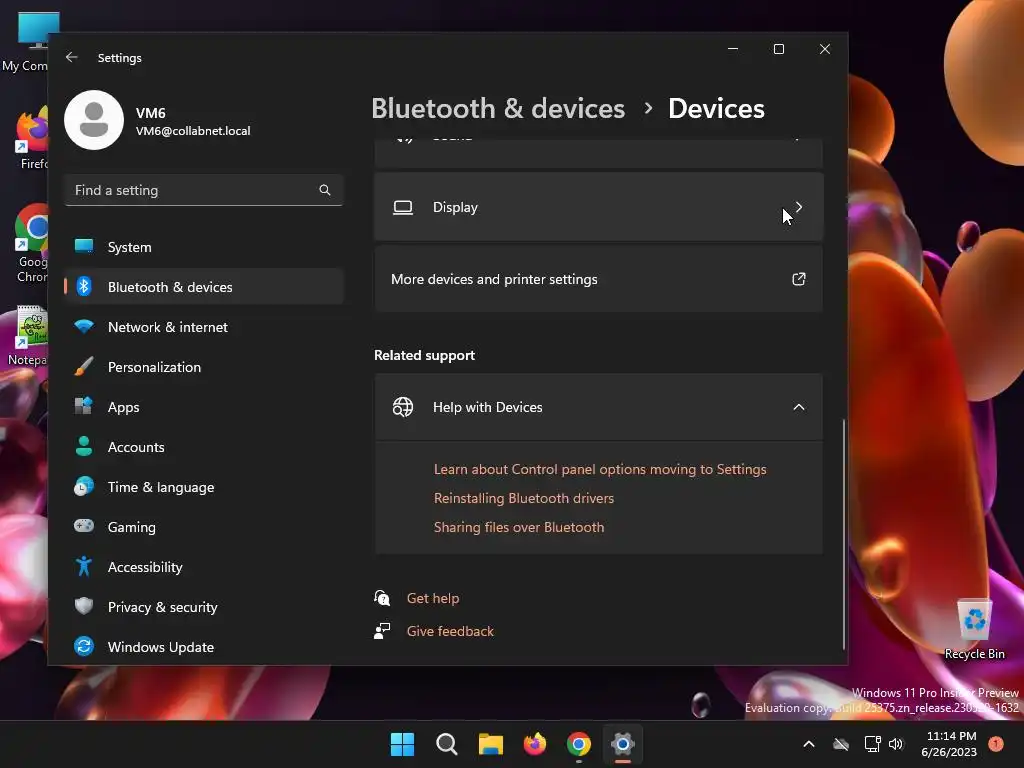Viewport: 1024px width, 768px height.
Task: Click the globe icon beside Help with Devices
Action: tap(403, 407)
